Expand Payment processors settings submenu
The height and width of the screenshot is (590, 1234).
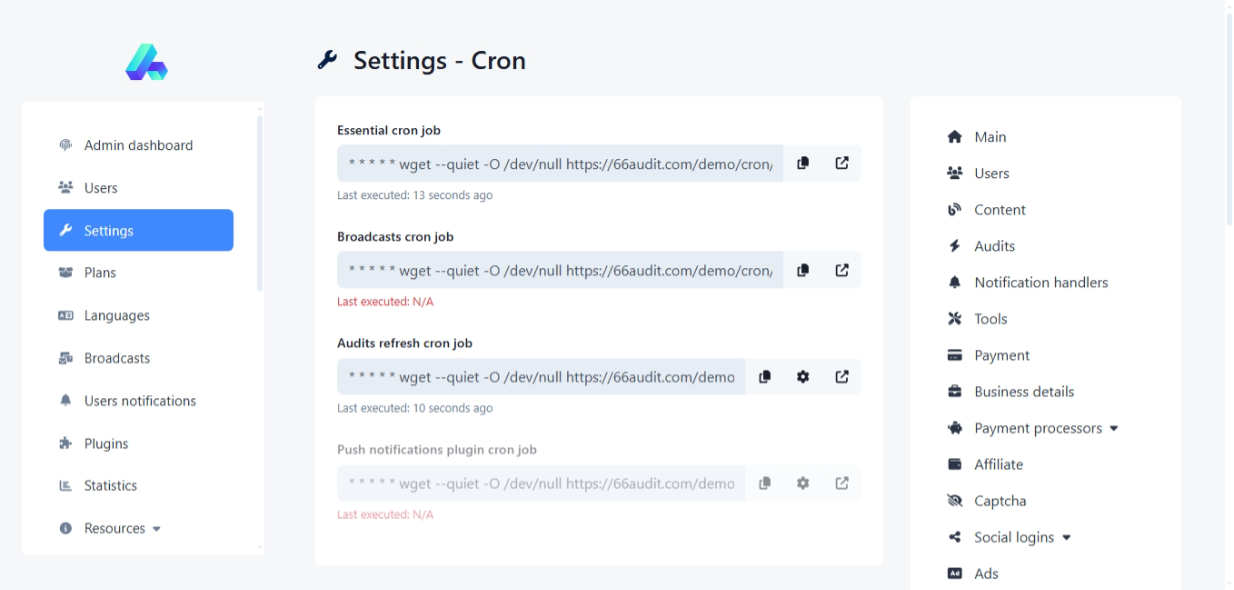pos(1046,428)
